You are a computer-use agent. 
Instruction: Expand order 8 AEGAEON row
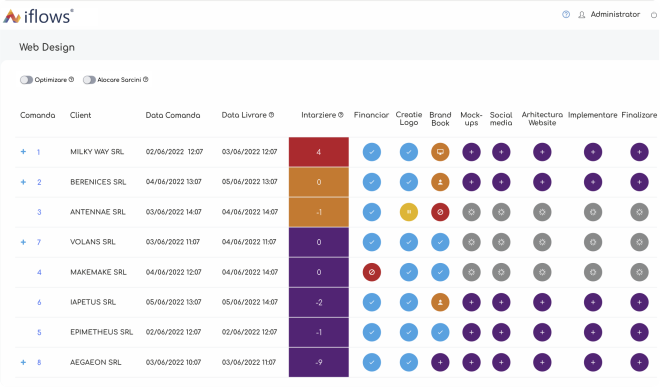[24, 362]
